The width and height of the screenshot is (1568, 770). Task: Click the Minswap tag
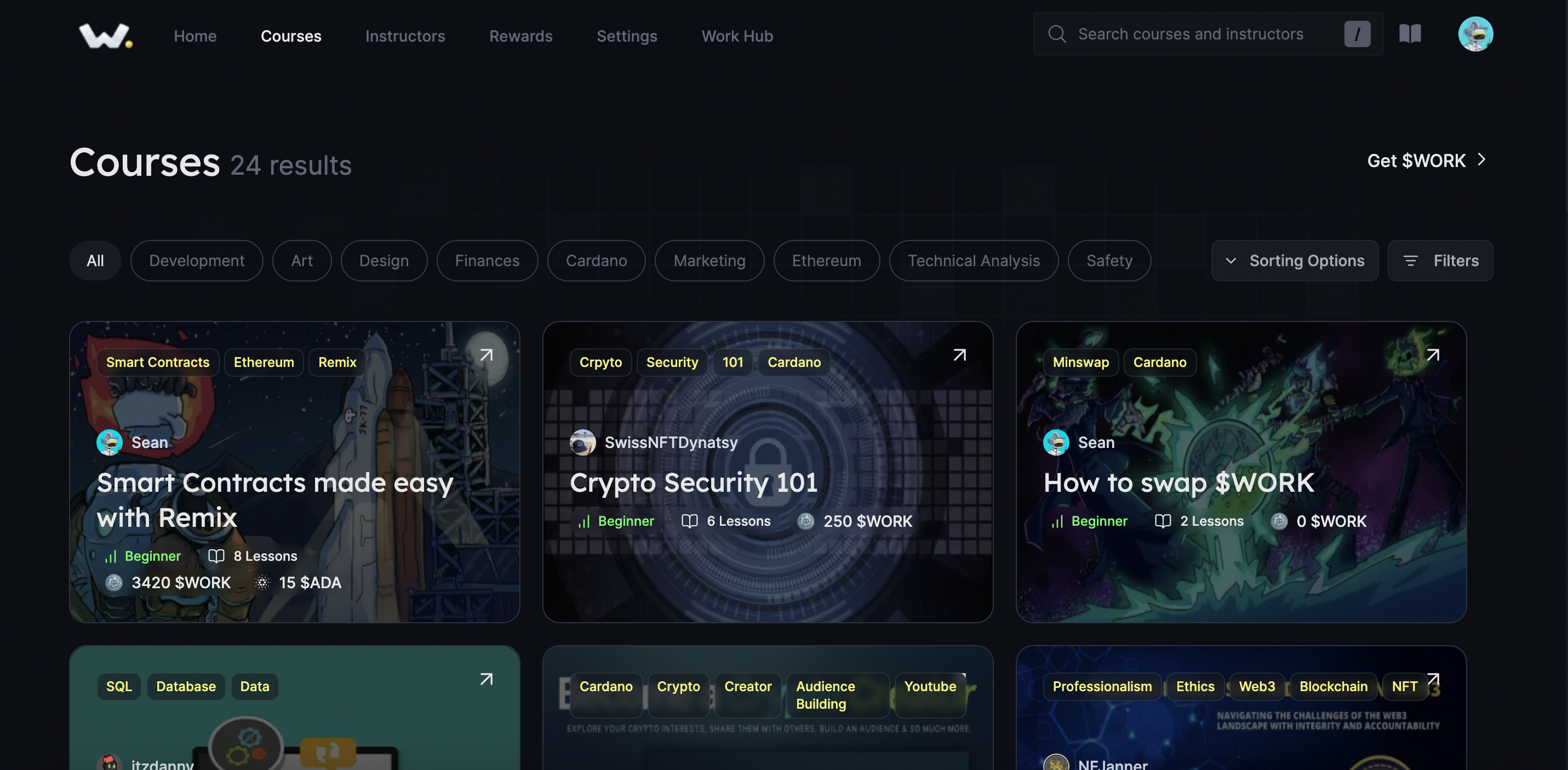pyautogui.click(x=1081, y=362)
